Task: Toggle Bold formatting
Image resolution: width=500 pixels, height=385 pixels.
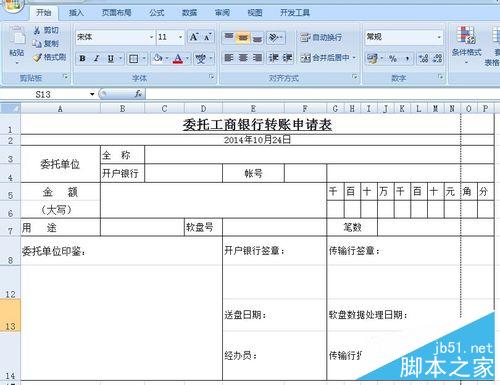Action: click(x=82, y=59)
